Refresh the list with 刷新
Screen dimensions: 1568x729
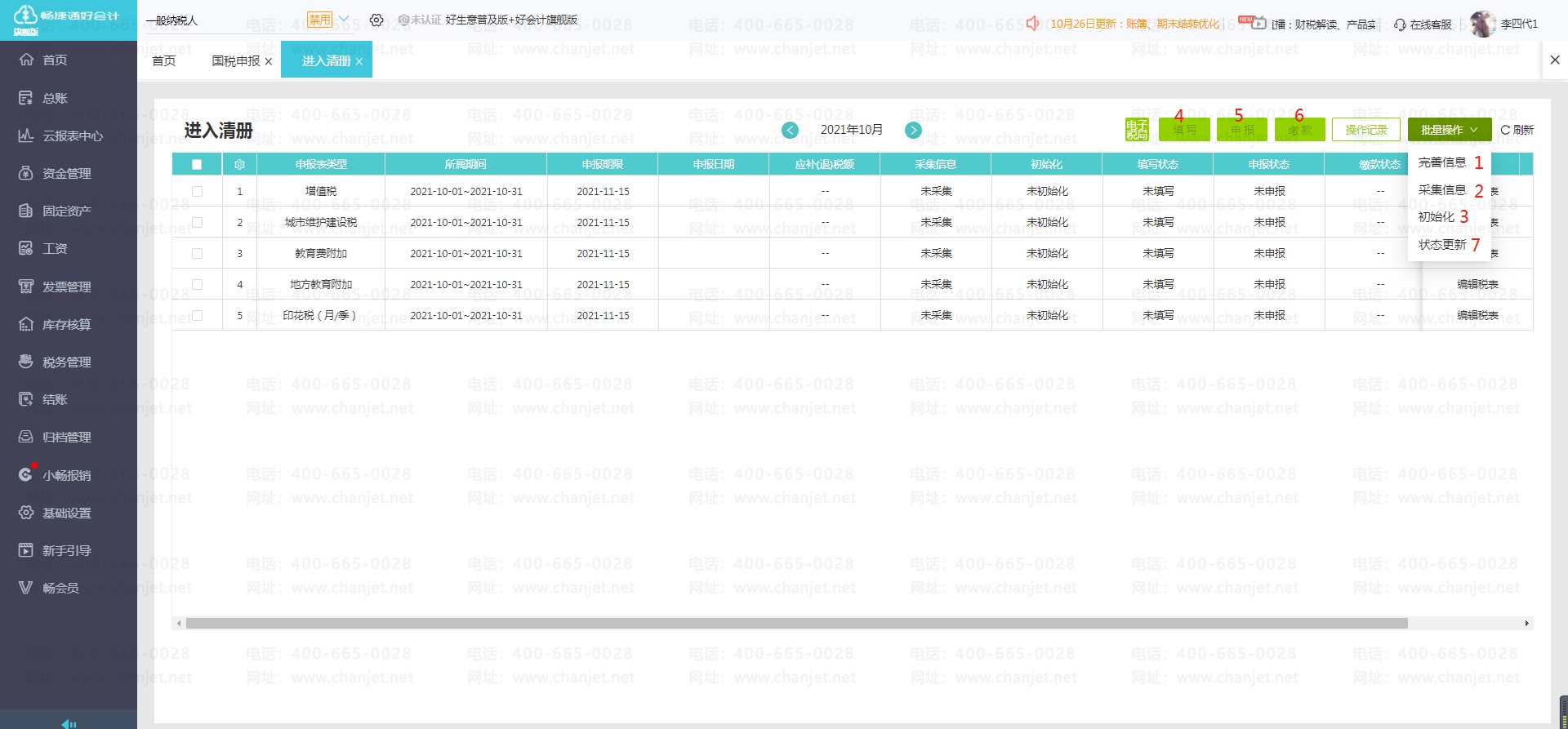click(1517, 130)
